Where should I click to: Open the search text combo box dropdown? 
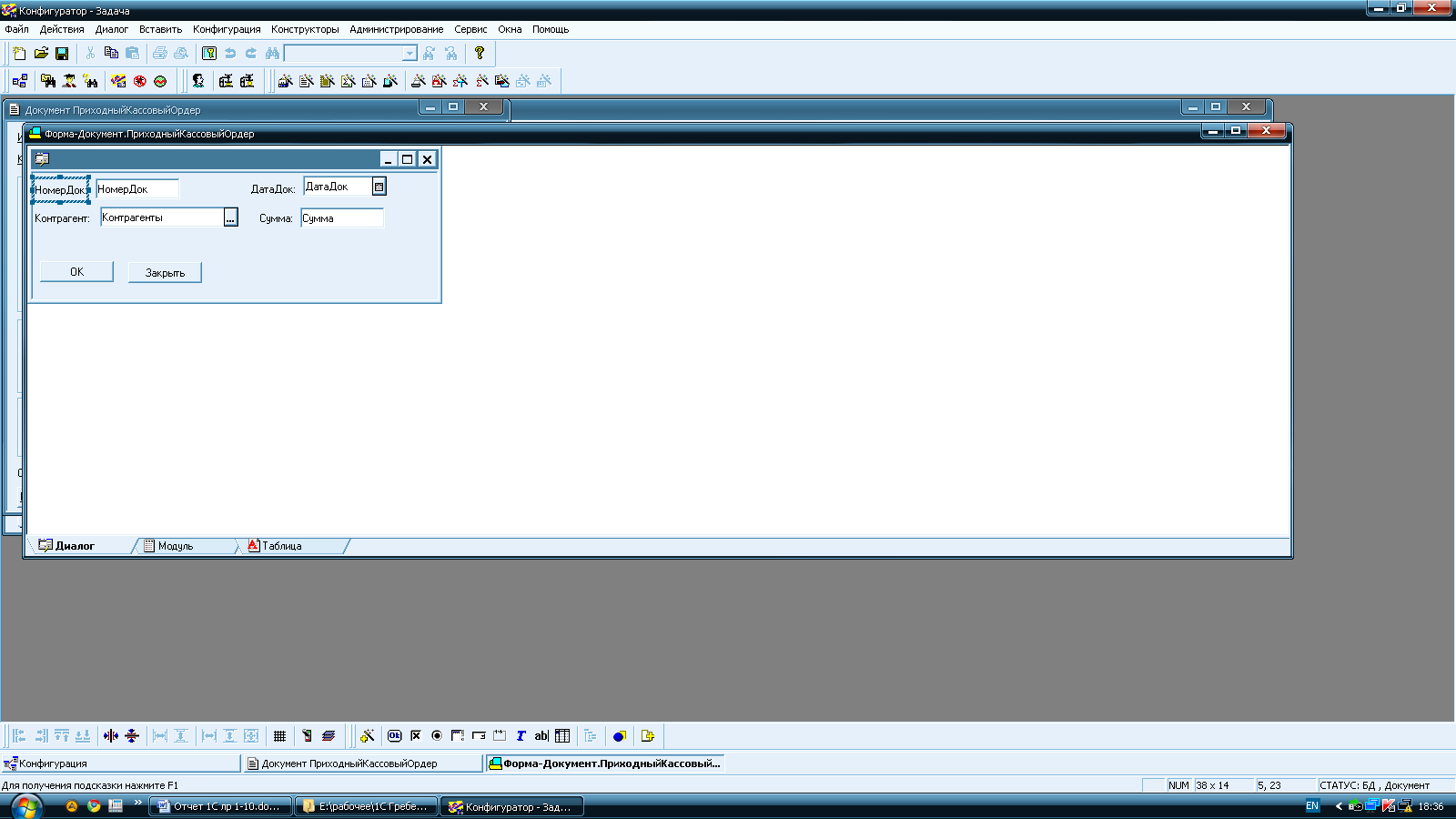pos(409,54)
